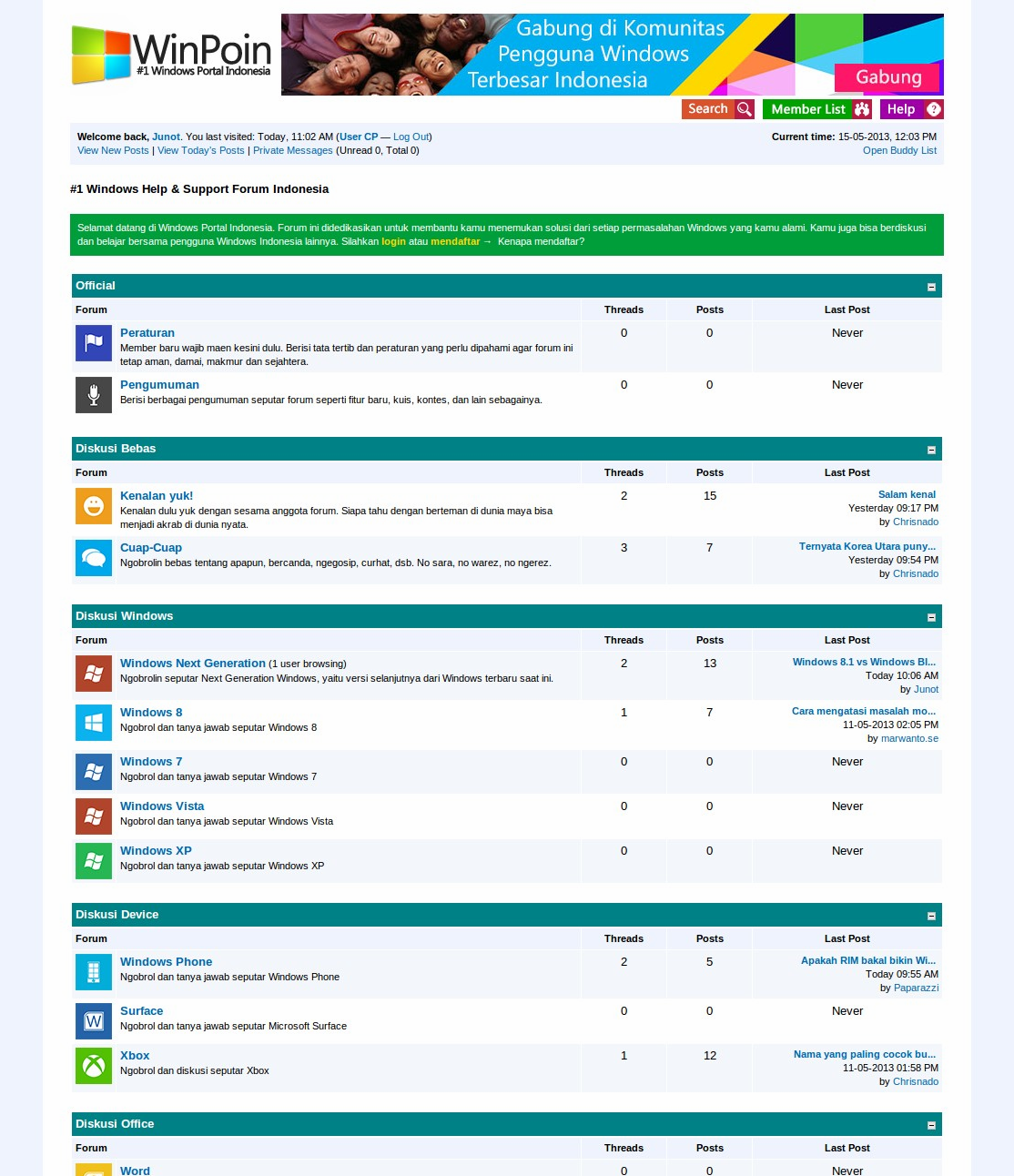Image resolution: width=1014 pixels, height=1176 pixels.
Task: Open the Xbox forum title
Action: pos(135,1056)
